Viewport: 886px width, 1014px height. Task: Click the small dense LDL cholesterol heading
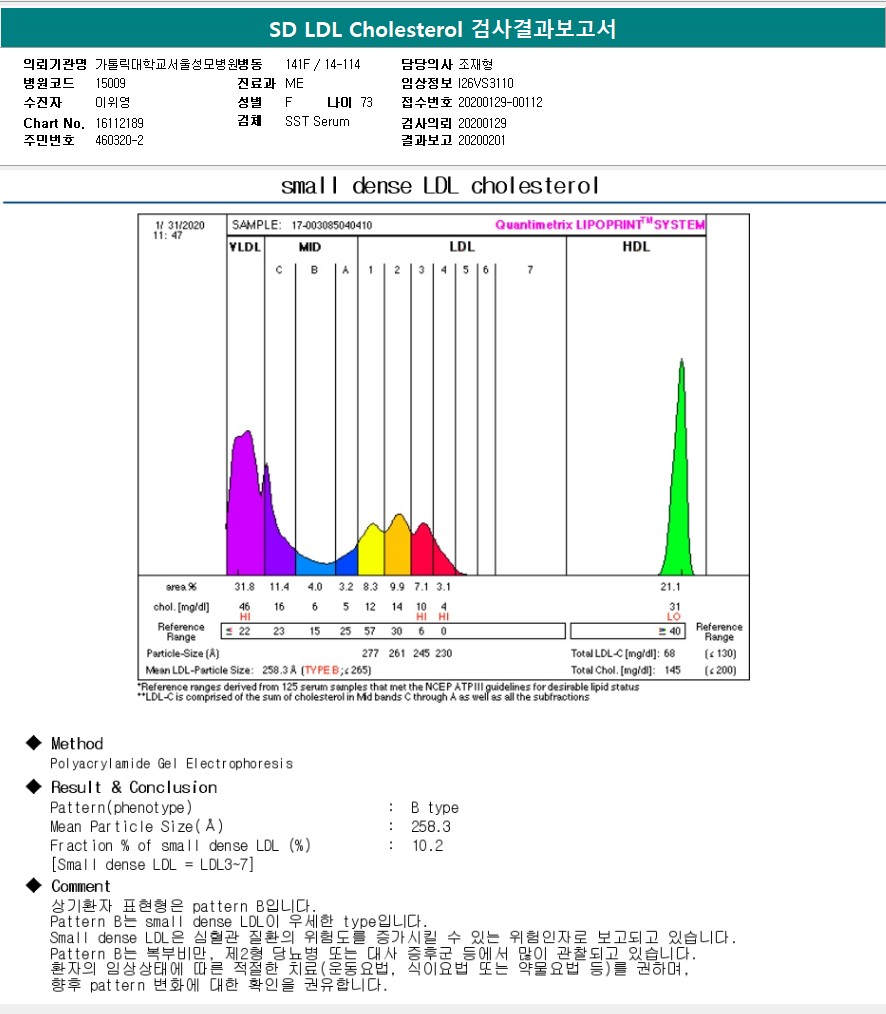440,186
